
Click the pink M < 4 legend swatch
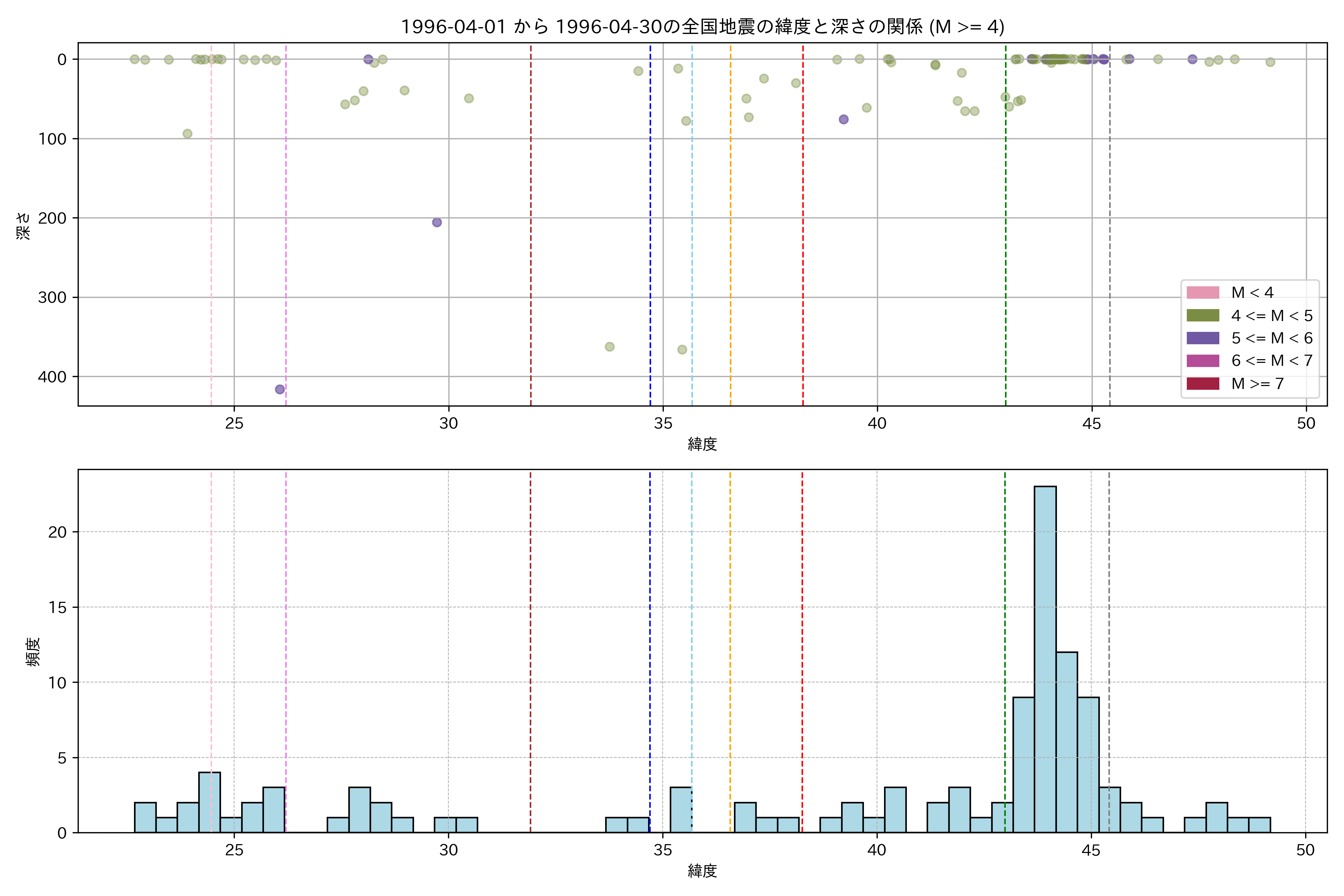(x=1202, y=293)
